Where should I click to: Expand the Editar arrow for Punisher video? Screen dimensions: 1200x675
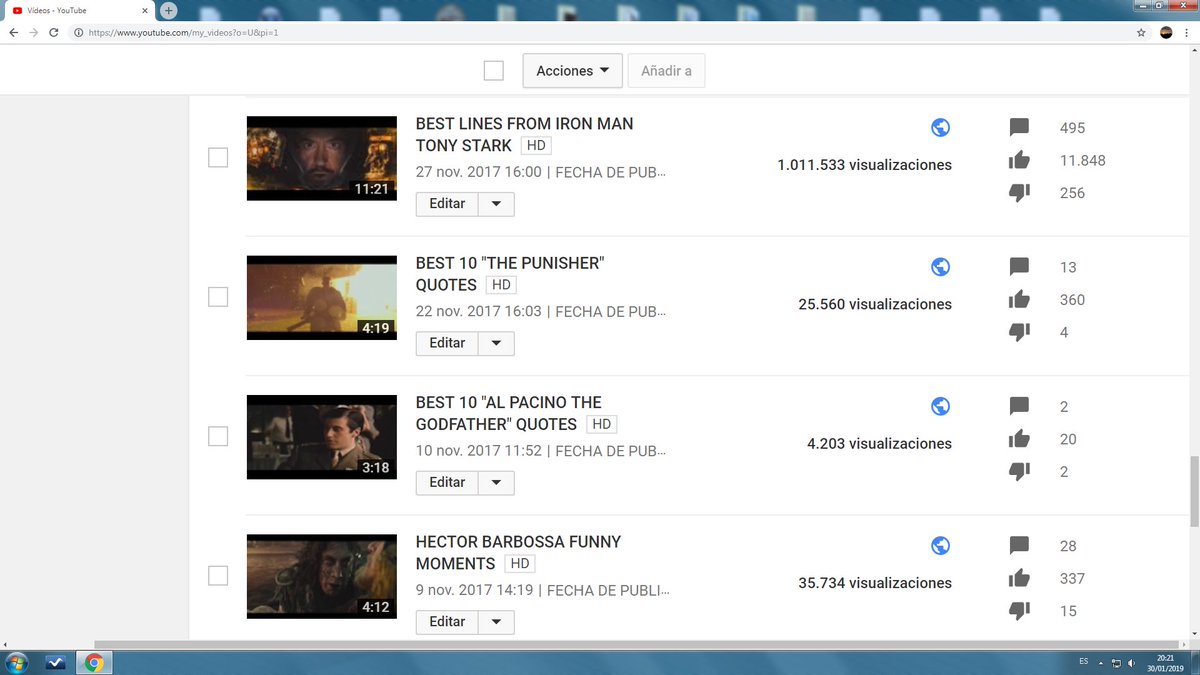click(x=496, y=343)
